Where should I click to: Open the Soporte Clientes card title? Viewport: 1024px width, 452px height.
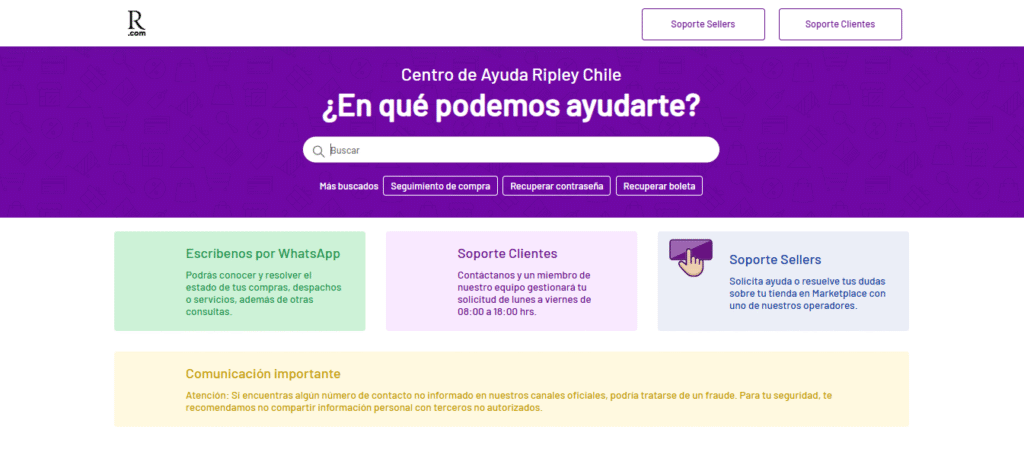pyautogui.click(x=507, y=253)
